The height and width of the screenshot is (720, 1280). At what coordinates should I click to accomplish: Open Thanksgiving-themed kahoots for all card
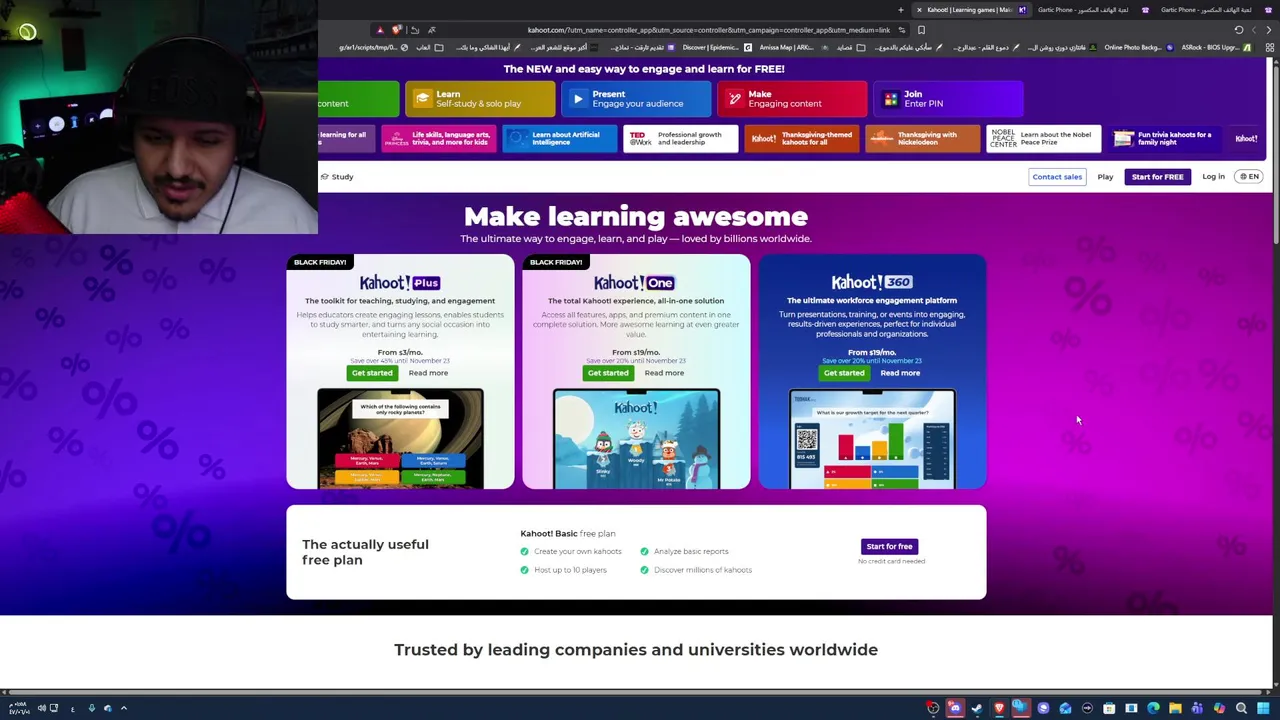coord(801,139)
